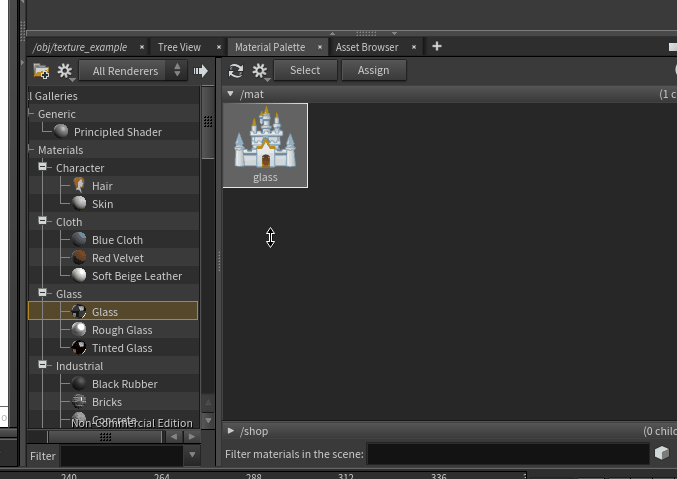Collapse the Cloth category in gallery tree
677x479 pixels.
tap(43, 221)
